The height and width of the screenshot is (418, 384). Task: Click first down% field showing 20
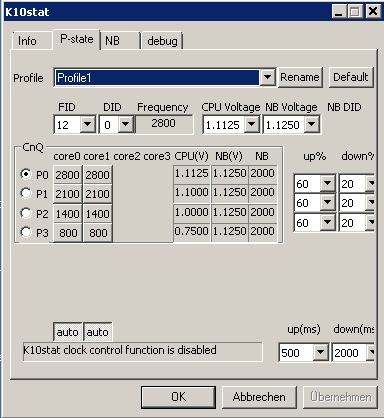pos(357,183)
